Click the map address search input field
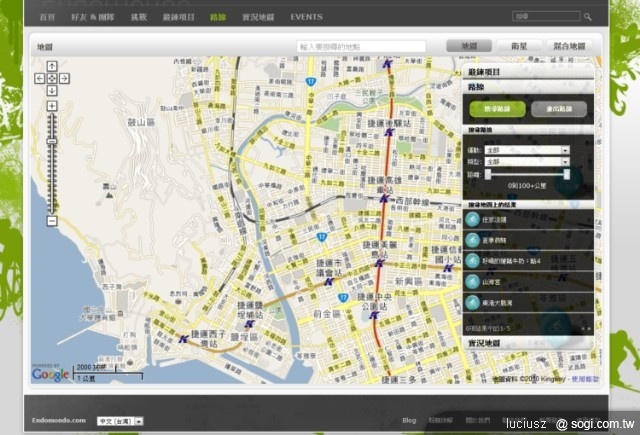 coord(361,47)
